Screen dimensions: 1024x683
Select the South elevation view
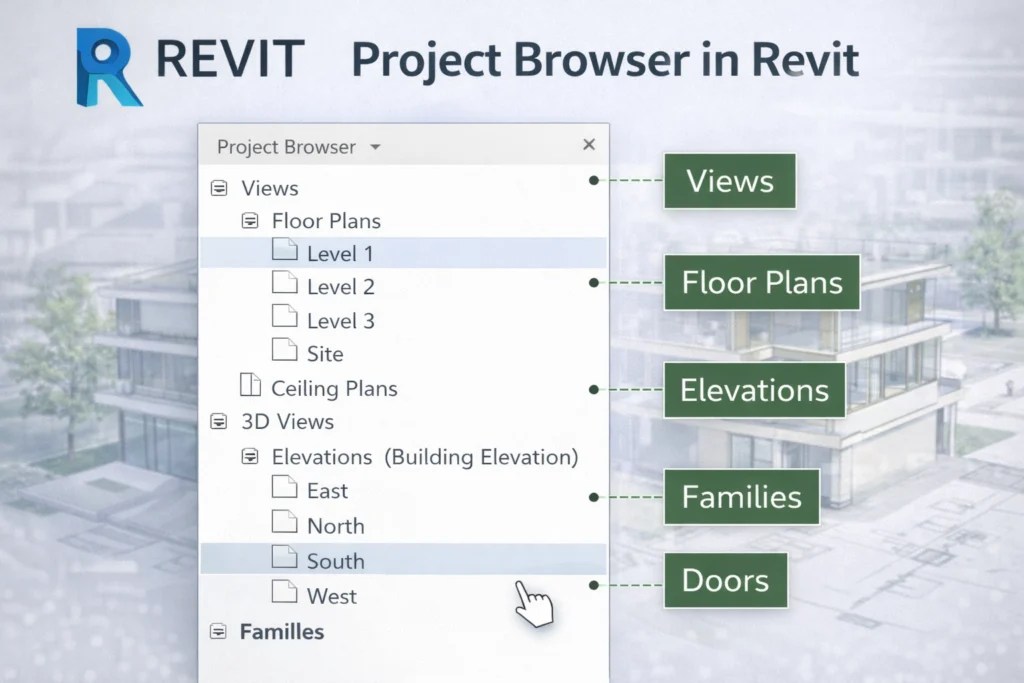(x=334, y=560)
